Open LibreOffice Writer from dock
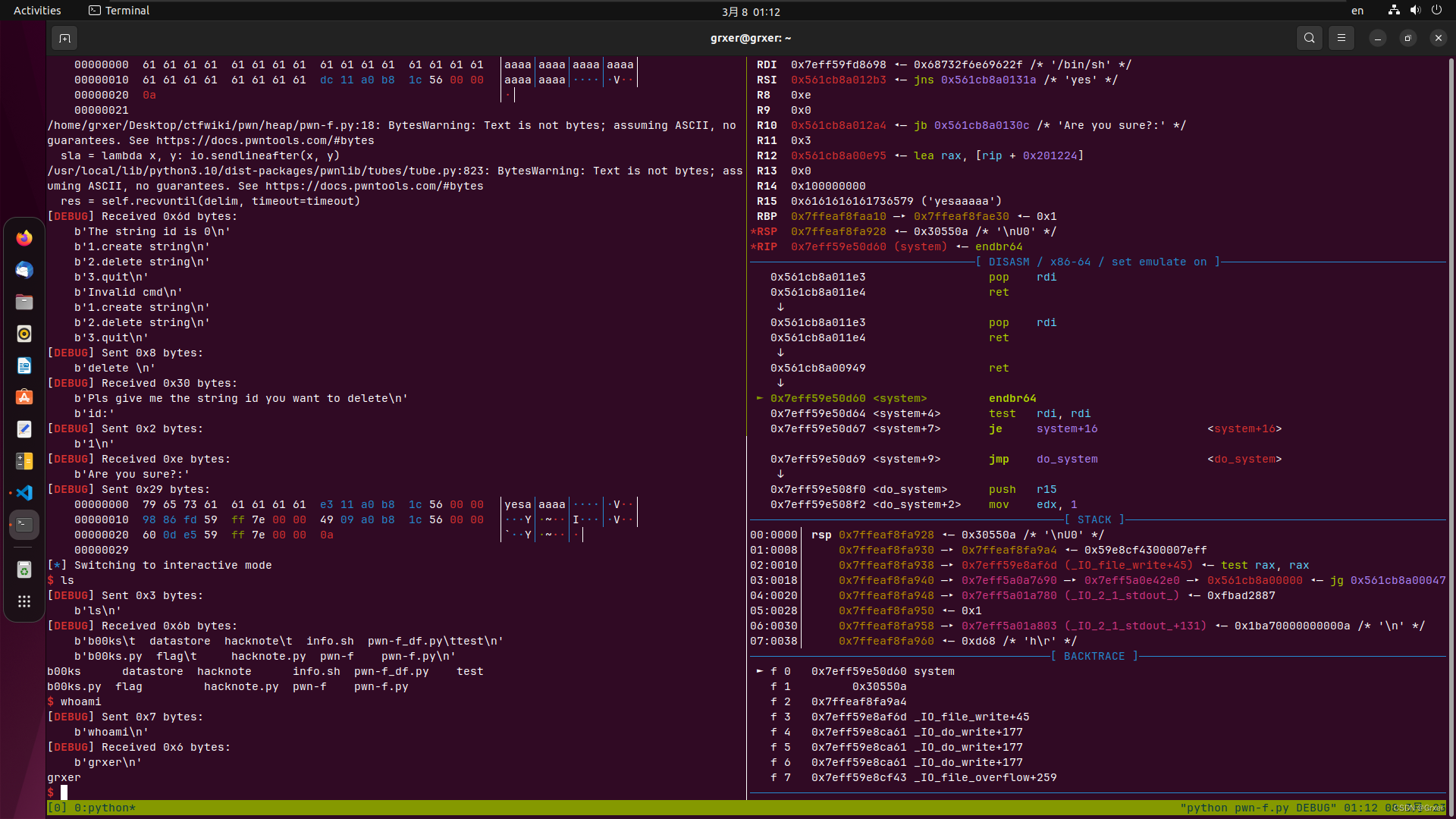 click(x=24, y=366)
